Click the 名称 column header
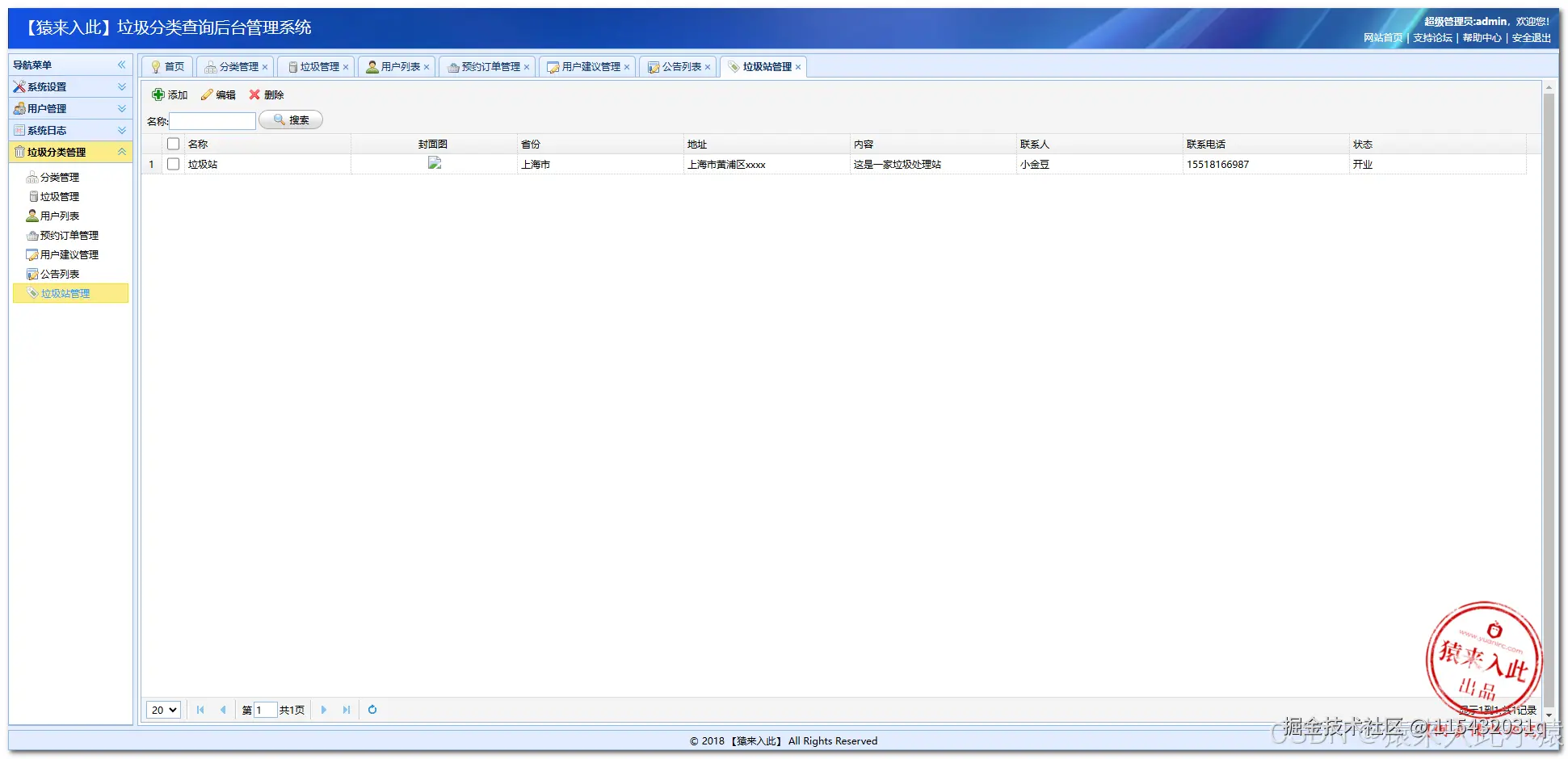Viewport: 1568px width, 759px height. (267, 144)
